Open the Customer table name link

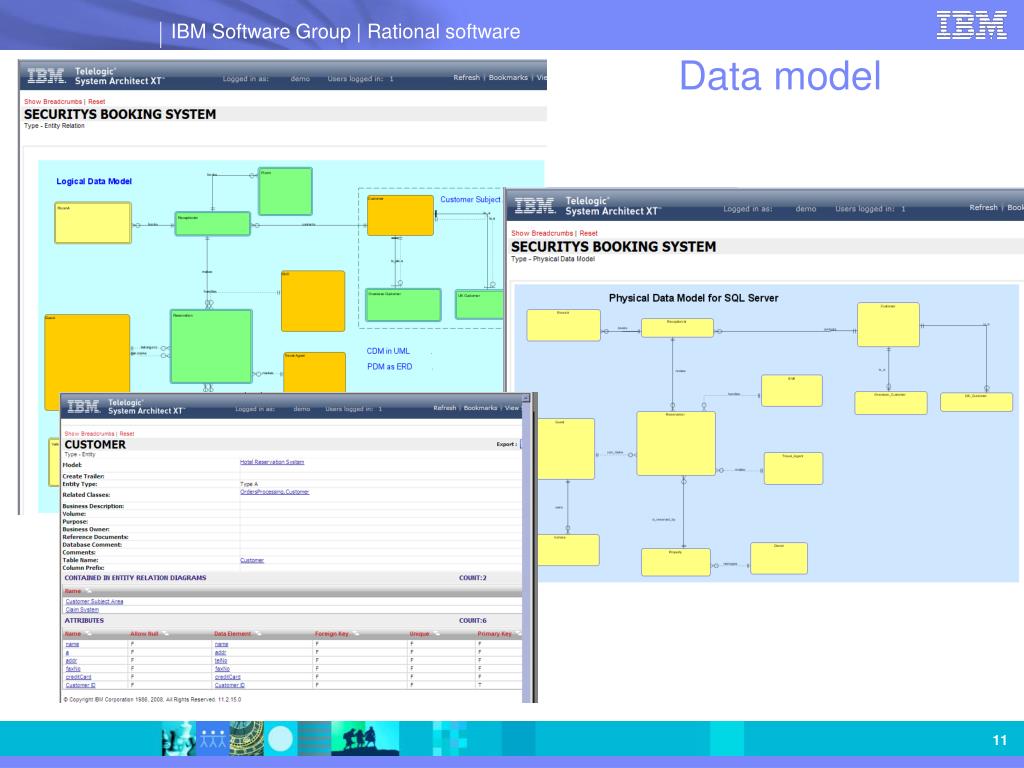coord(252,560)
